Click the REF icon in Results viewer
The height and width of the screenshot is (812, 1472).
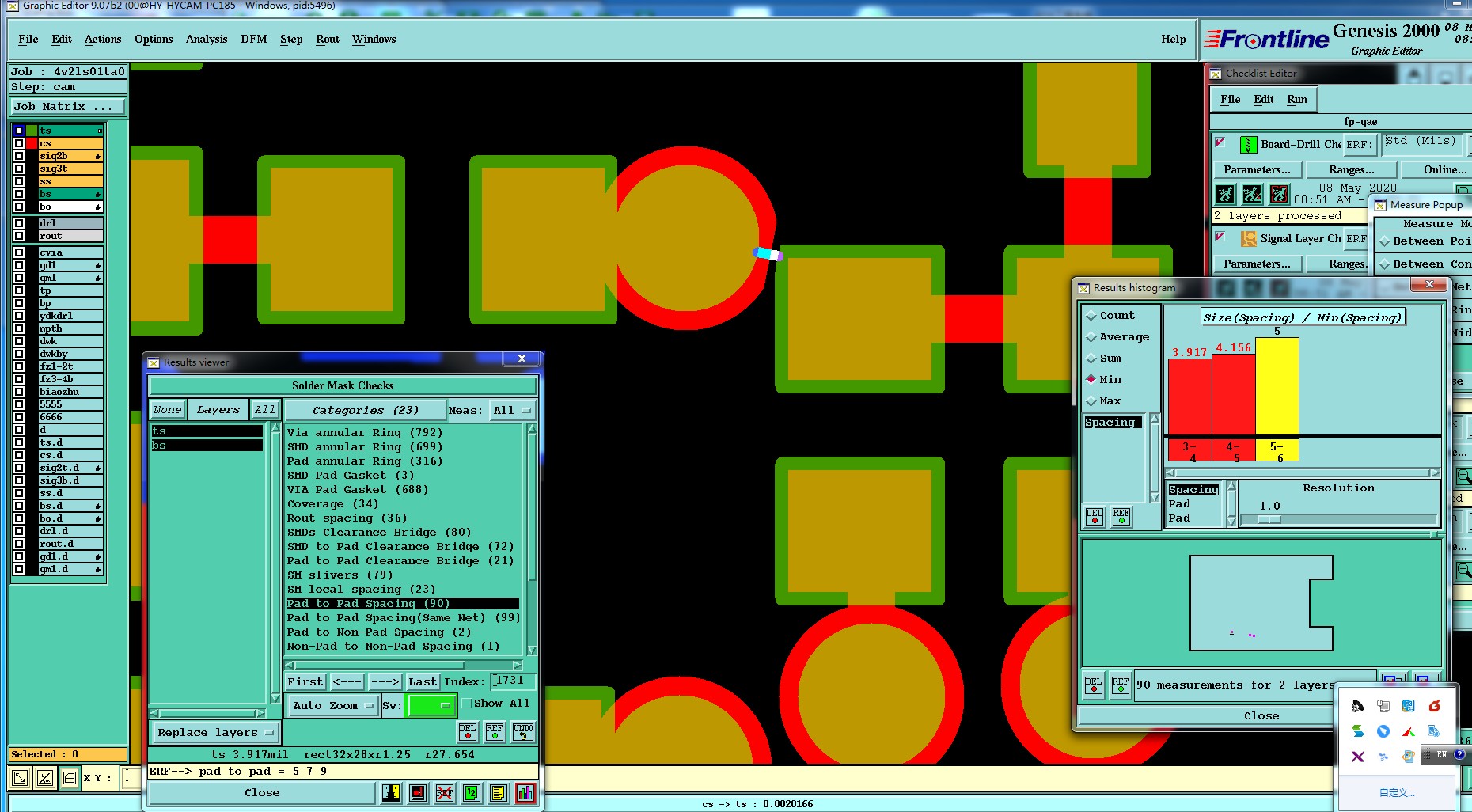click(x=495, y=731)
